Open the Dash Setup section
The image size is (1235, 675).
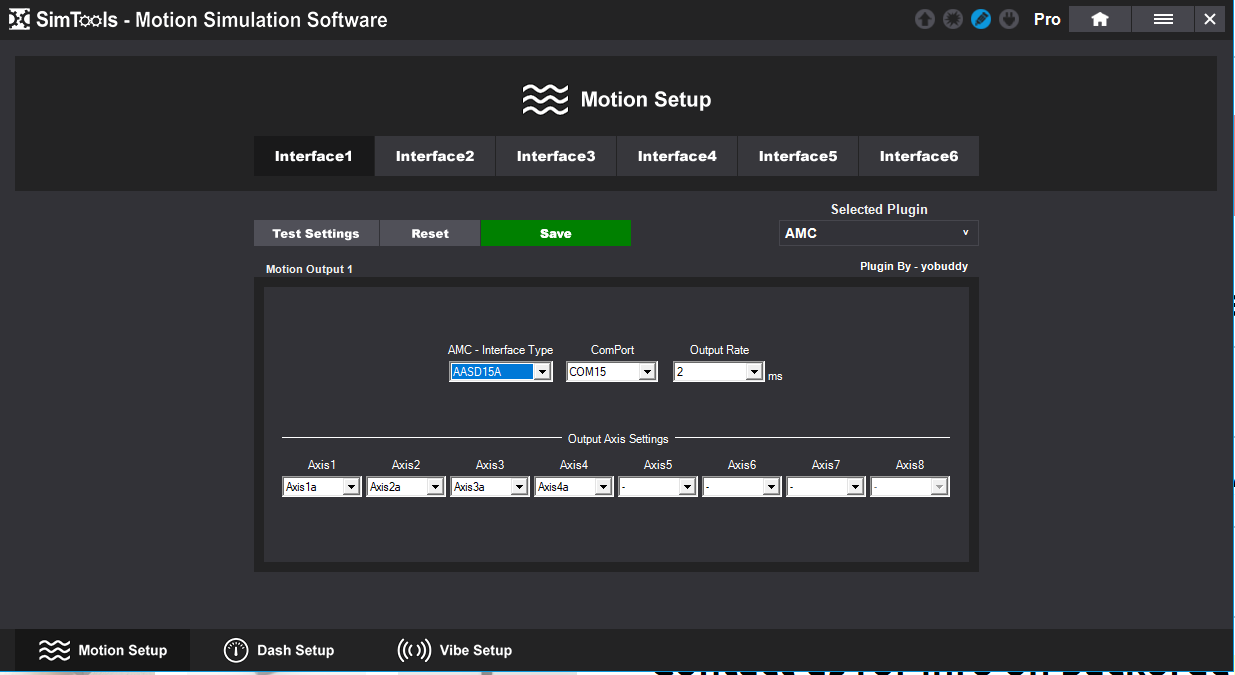click(x=279, y=650)
